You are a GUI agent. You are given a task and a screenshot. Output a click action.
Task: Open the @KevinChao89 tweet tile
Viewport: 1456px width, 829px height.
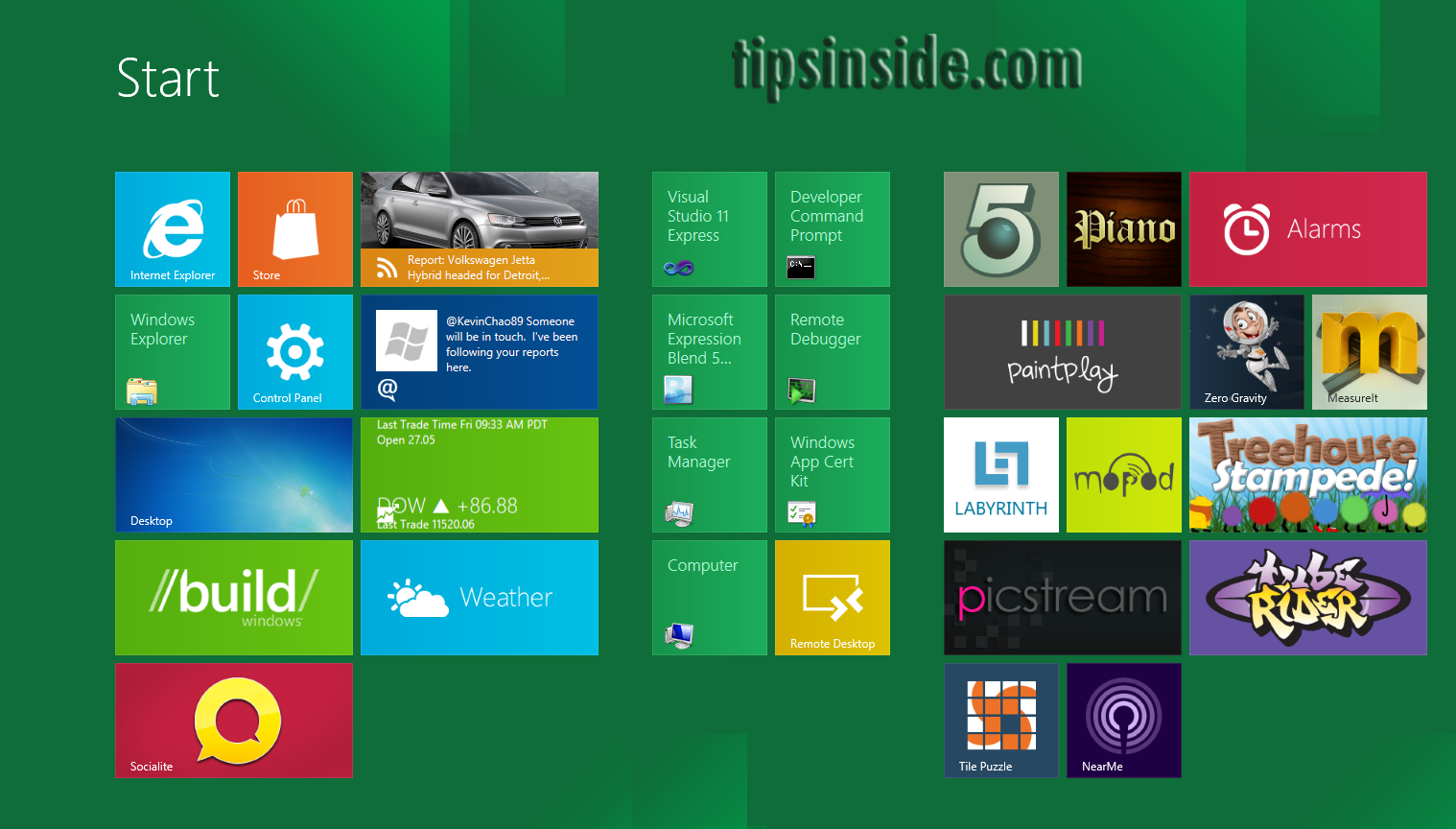point(480,352)
